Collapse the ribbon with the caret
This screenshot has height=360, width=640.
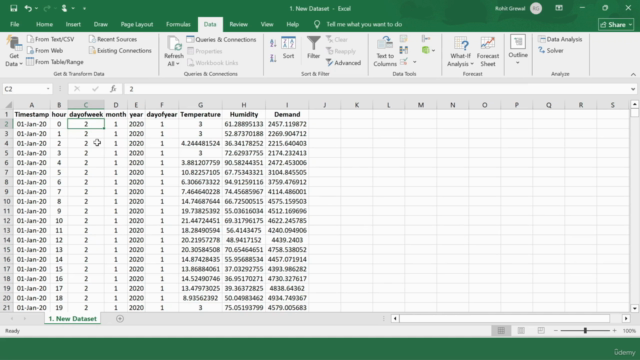633,74
